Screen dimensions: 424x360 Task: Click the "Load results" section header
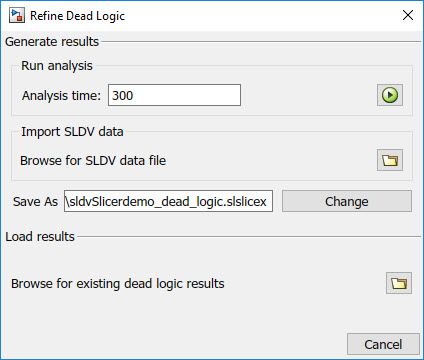pos(40,237)
